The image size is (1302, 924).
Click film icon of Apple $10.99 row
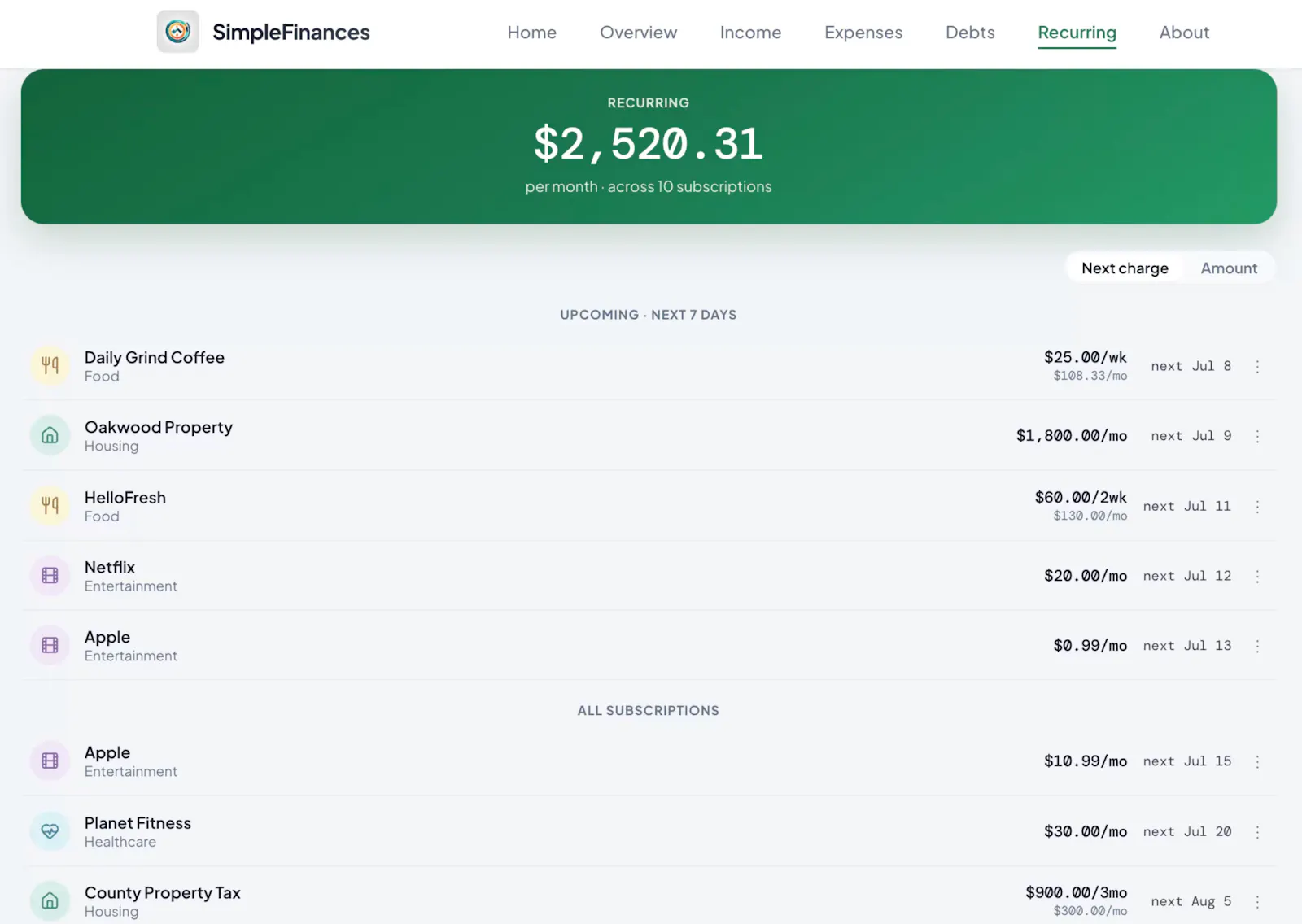tap(50, 761)
